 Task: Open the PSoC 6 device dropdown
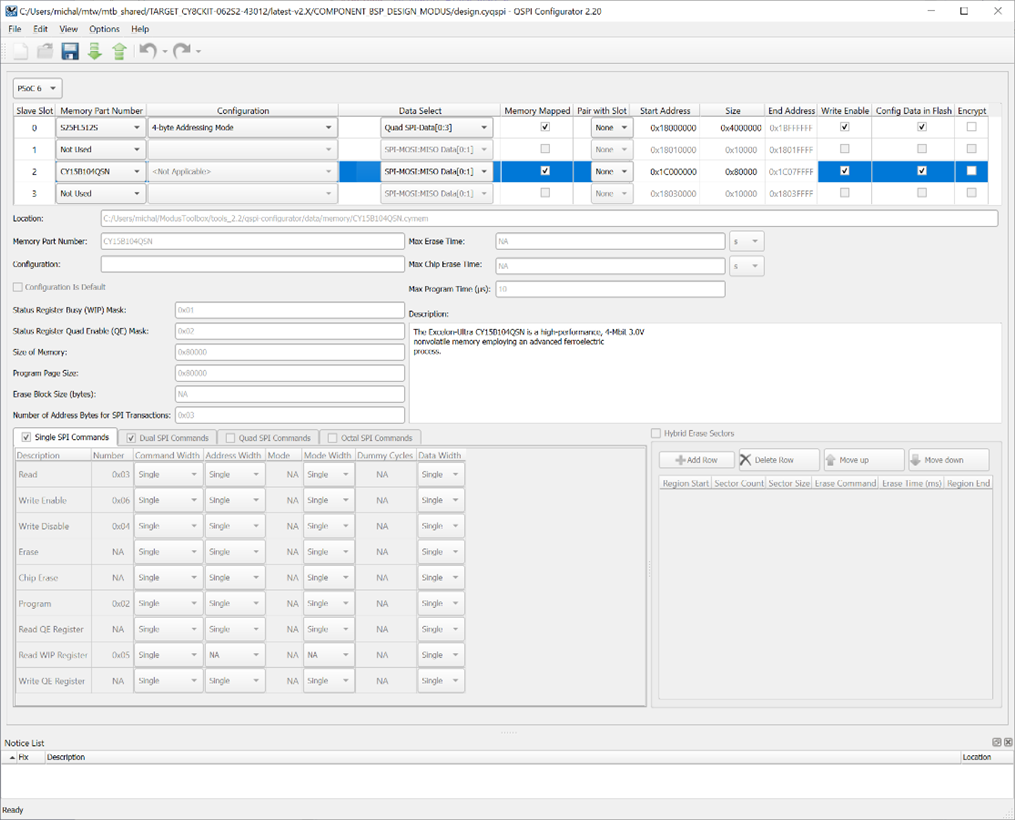38,88
